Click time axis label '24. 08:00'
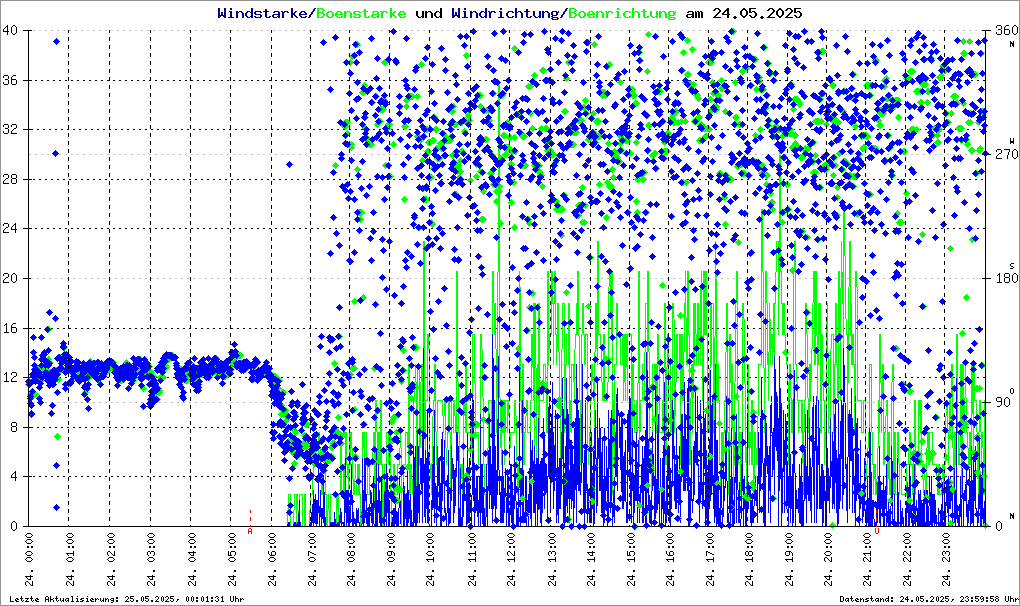Screen dimensions: 1020x606 (351, 560)
